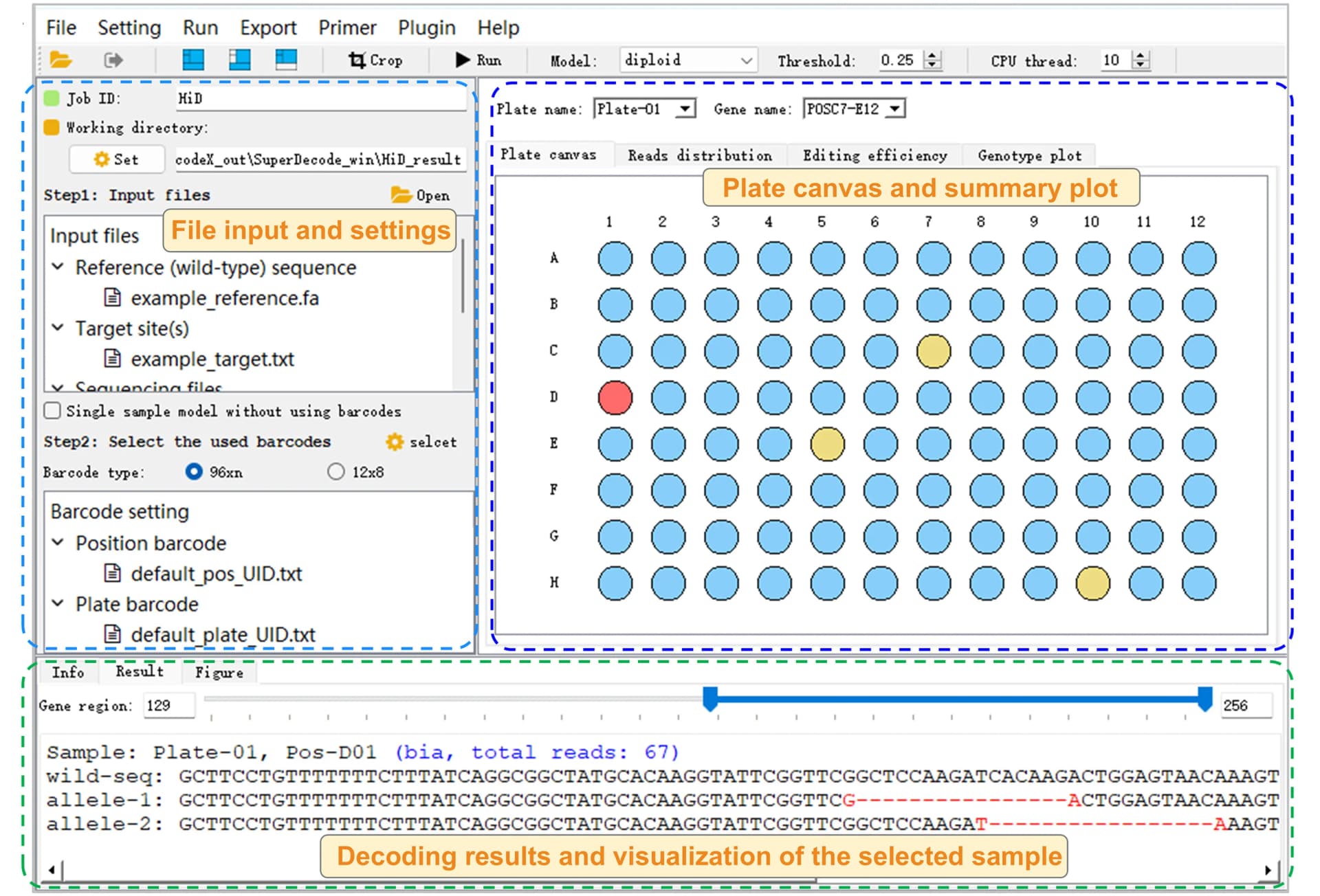Open the Plugin menu
Image resolution: width=1320 pixels, height=896 pixels.
(427, 27)
